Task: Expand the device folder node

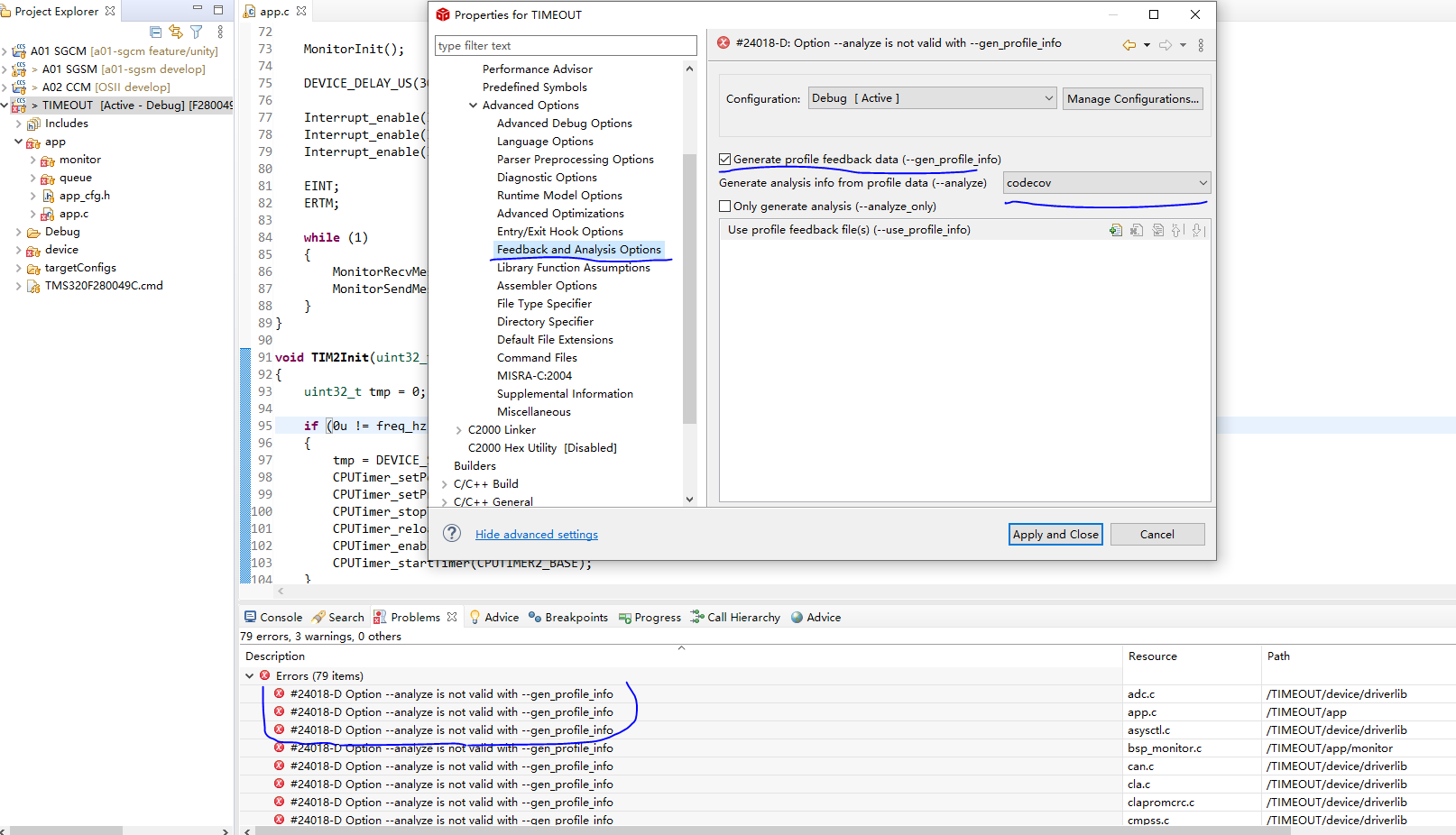Action: pyautogui.click(x=18, y=250)
